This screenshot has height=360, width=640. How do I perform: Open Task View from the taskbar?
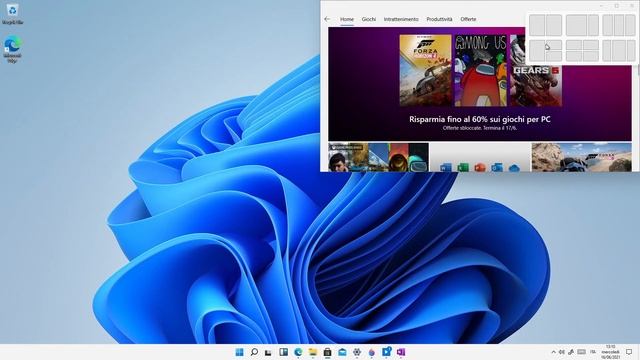[x=268, y=352]
